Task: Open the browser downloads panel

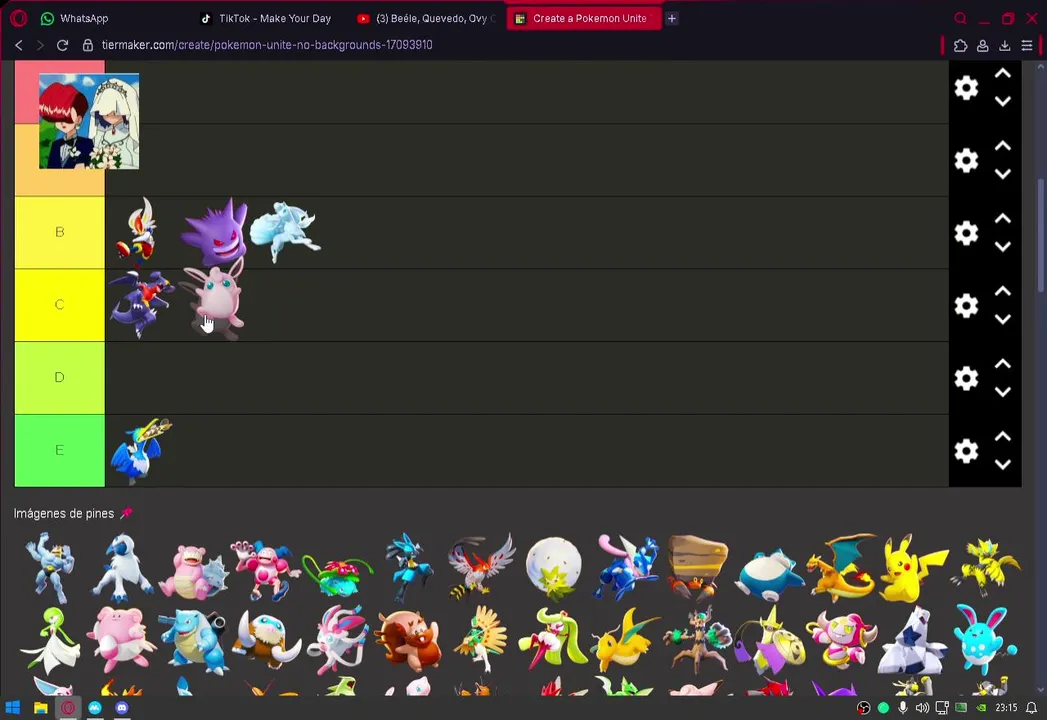Action: (x=1005, y=45)
